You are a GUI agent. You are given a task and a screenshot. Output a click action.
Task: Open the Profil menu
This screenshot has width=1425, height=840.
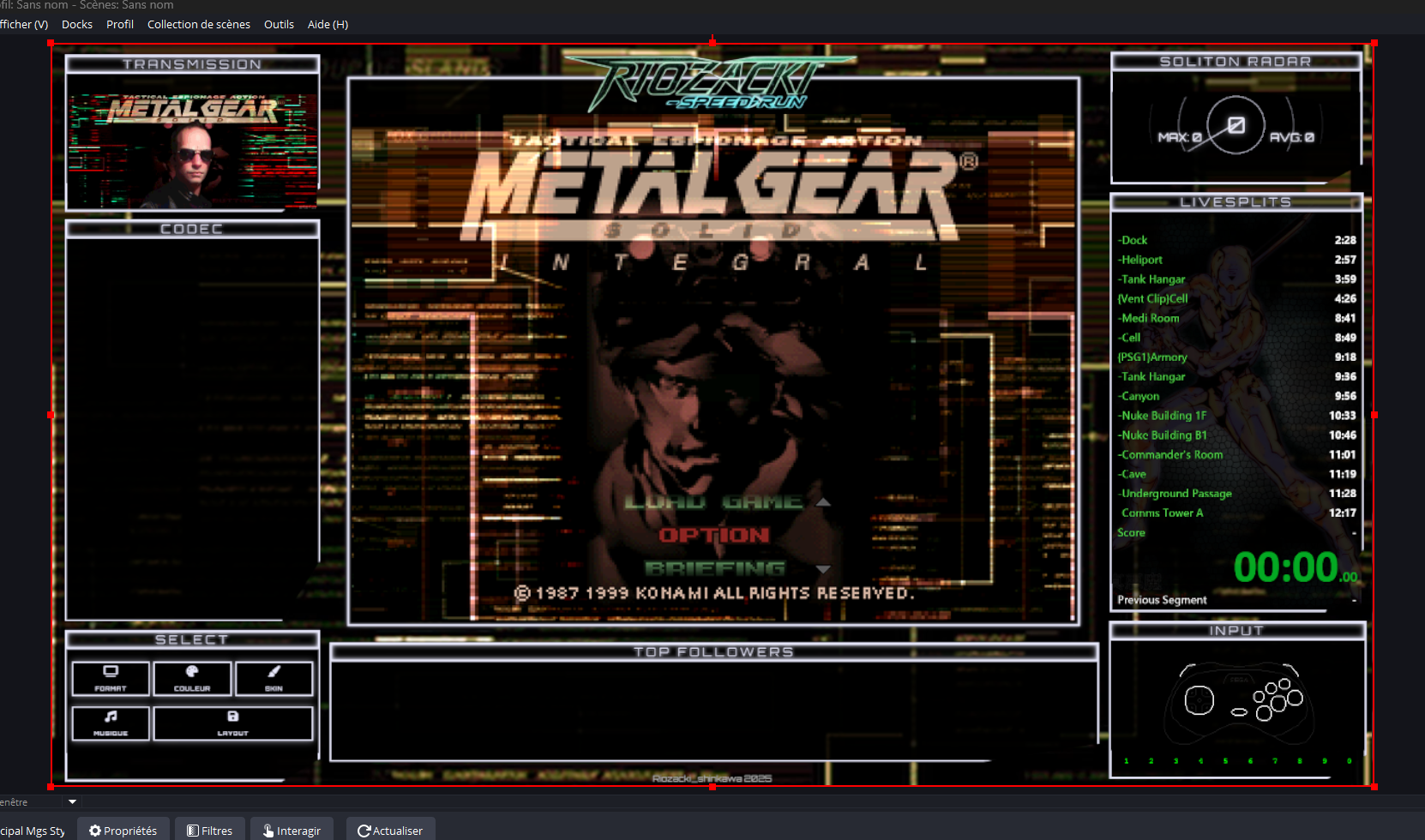click(120, 24)
